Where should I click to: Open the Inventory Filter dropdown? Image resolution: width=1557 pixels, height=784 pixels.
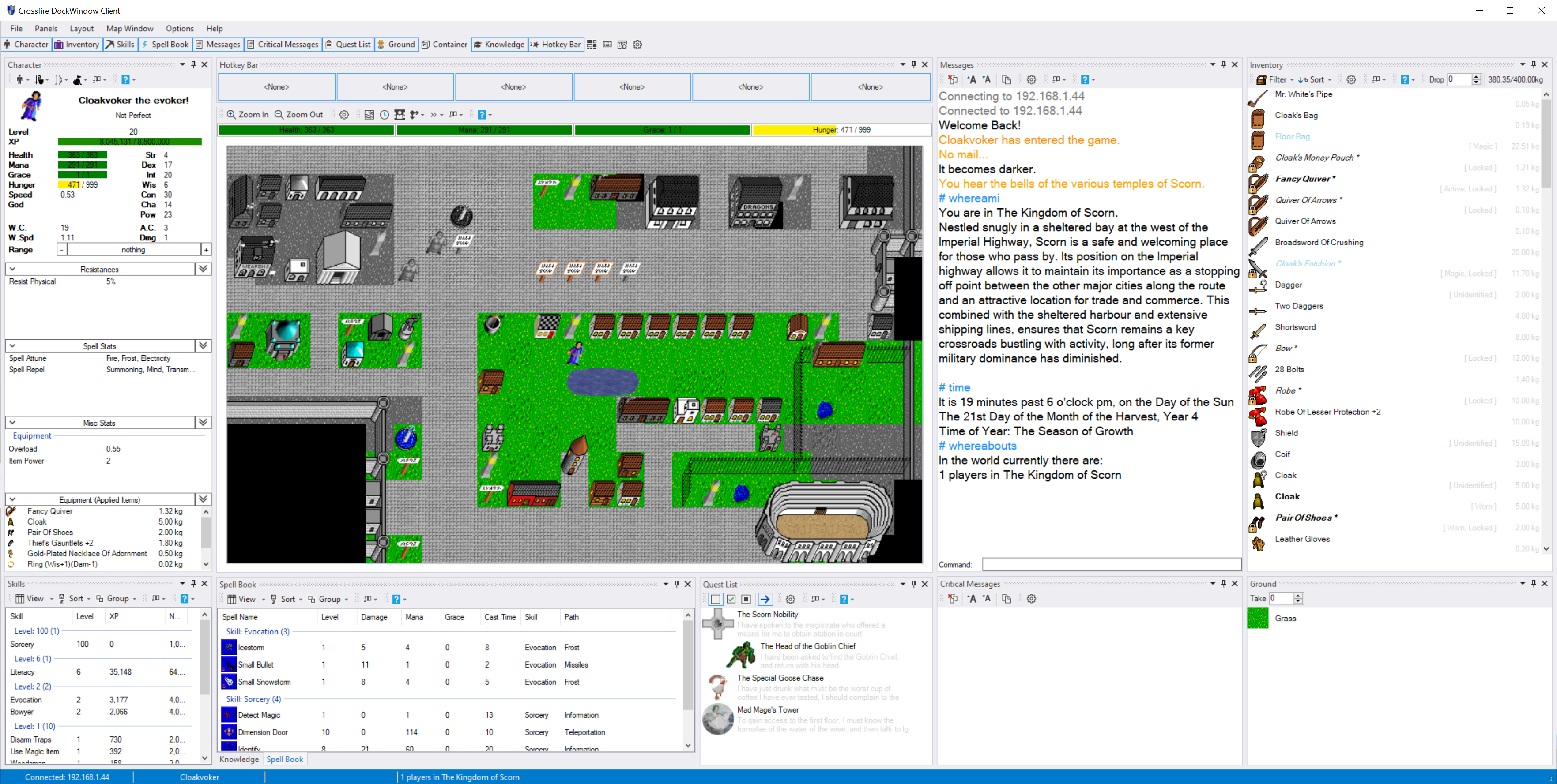[1275, 79]
